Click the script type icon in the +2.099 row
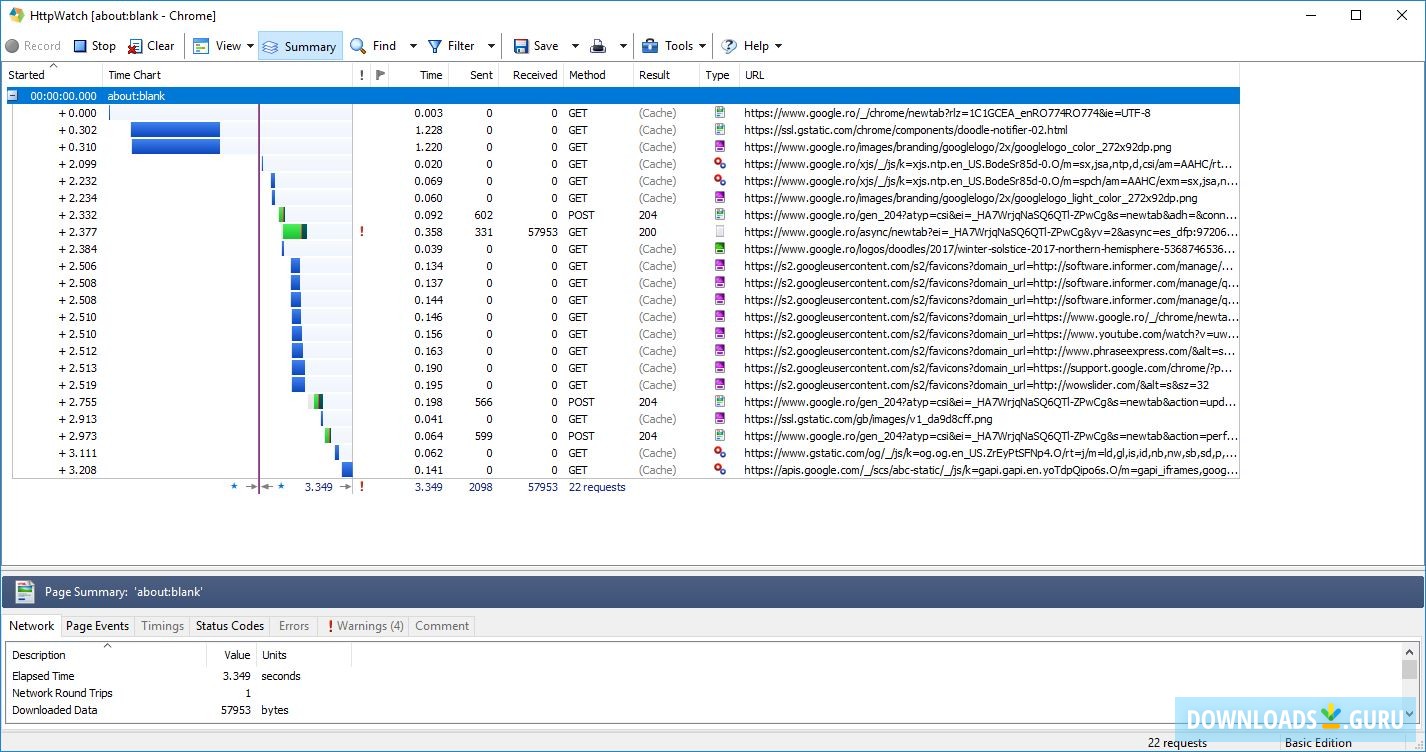Screen dimensions: 1426x752 [719, 164]
